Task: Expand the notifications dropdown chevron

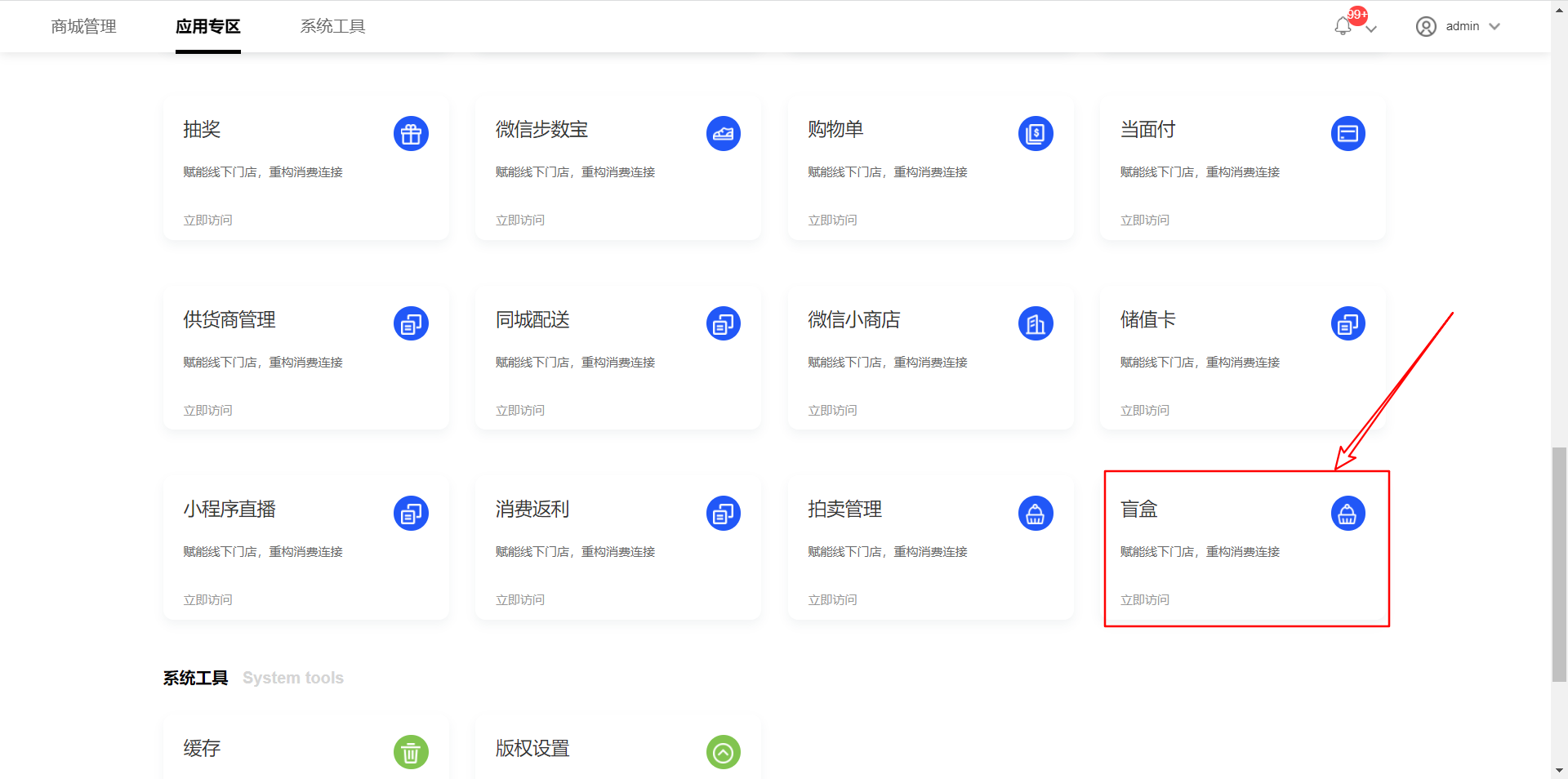Action: point(1371,29)
